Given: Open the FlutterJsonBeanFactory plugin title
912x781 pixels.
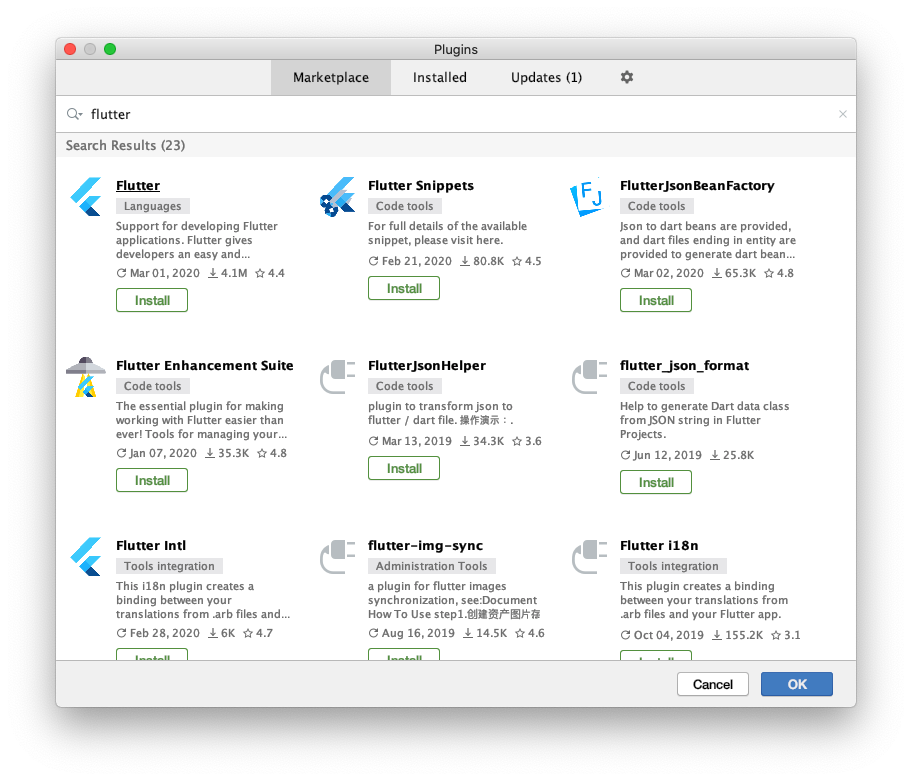Looking at the screenshot, I should click(697, 186).
